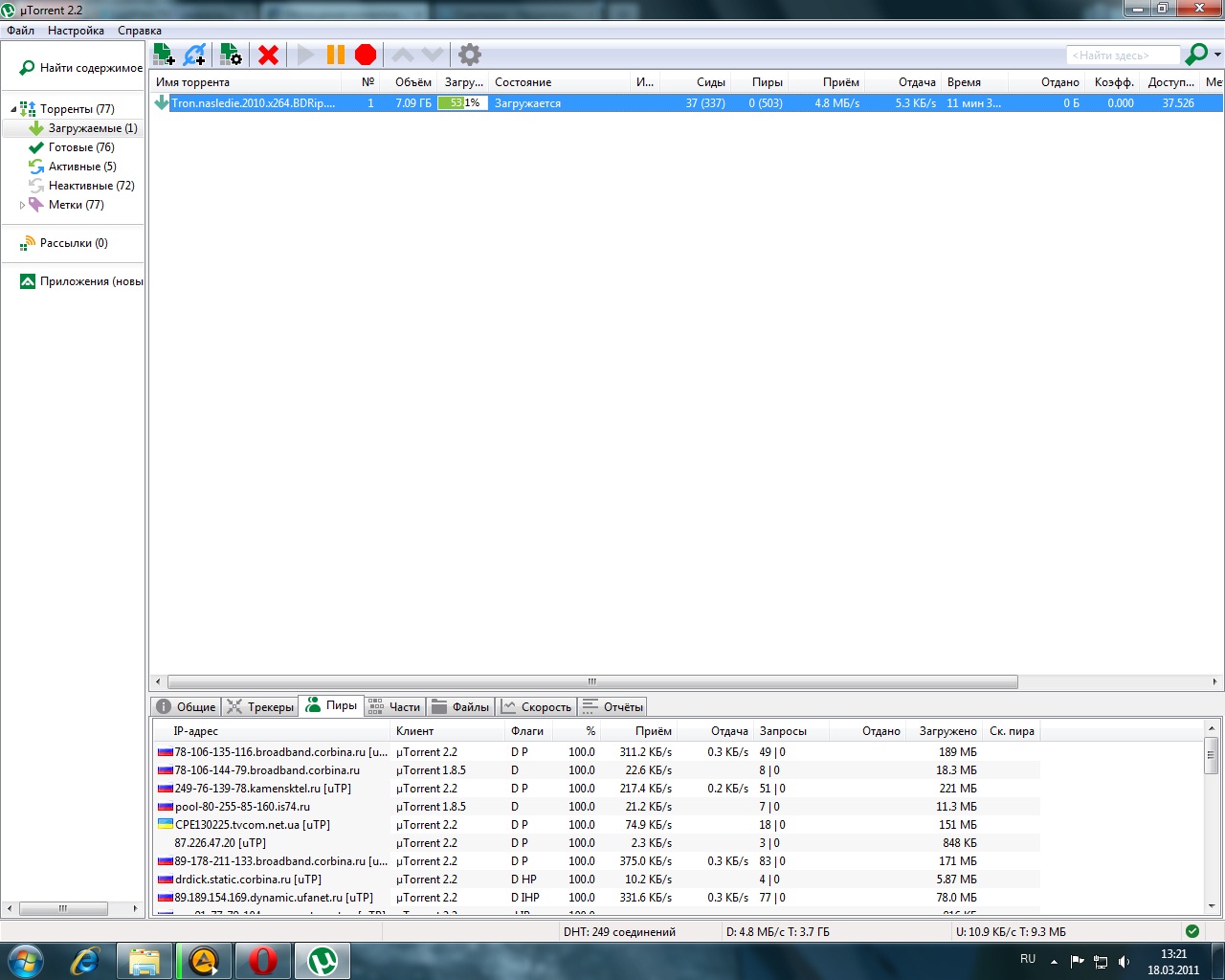Screen dimensions: 1225x980
Task: Expand the Метки (77) tree node
Action: pos(22,205)
